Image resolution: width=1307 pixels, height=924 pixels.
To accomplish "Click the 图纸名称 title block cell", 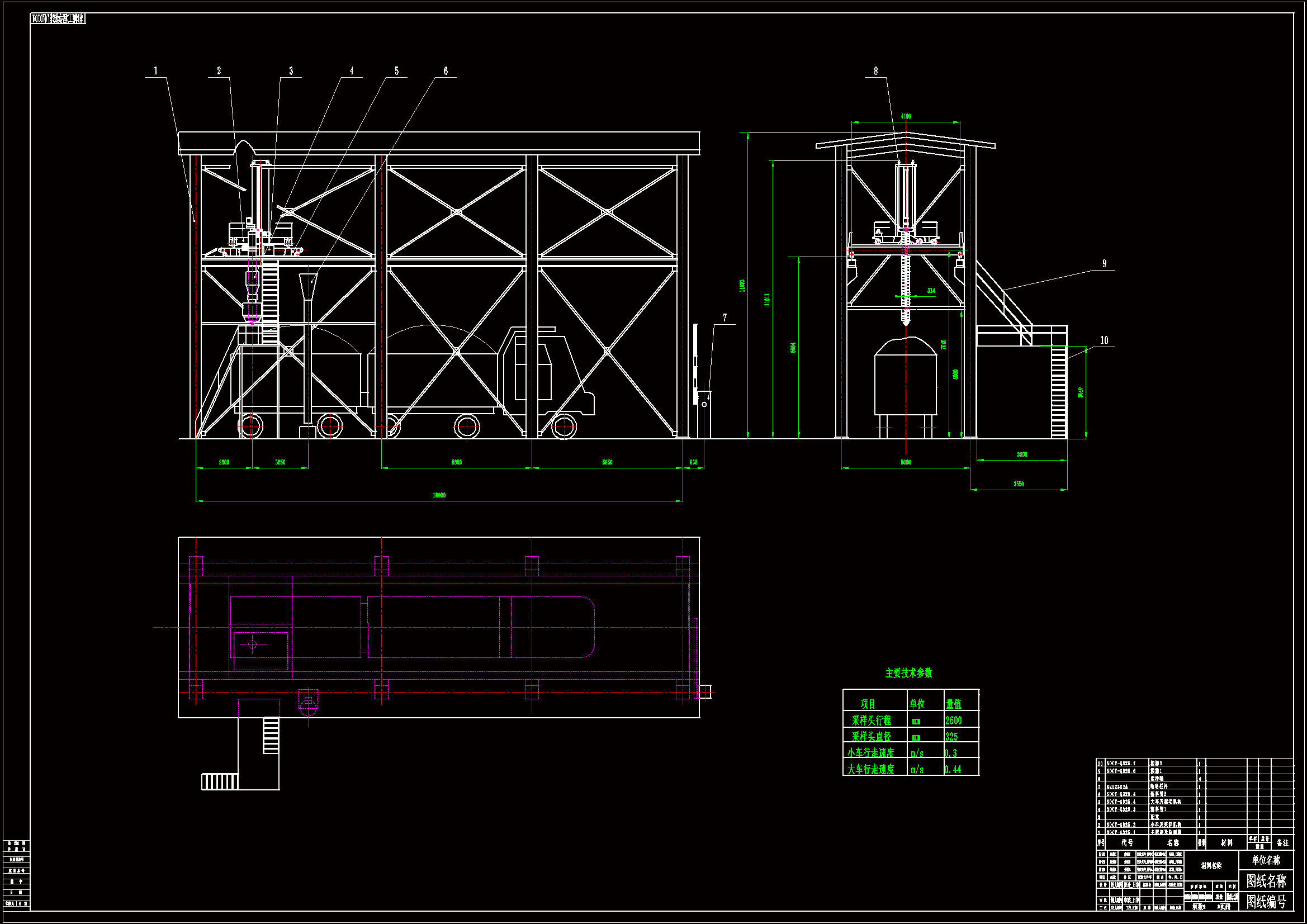I will (1266, 881).
